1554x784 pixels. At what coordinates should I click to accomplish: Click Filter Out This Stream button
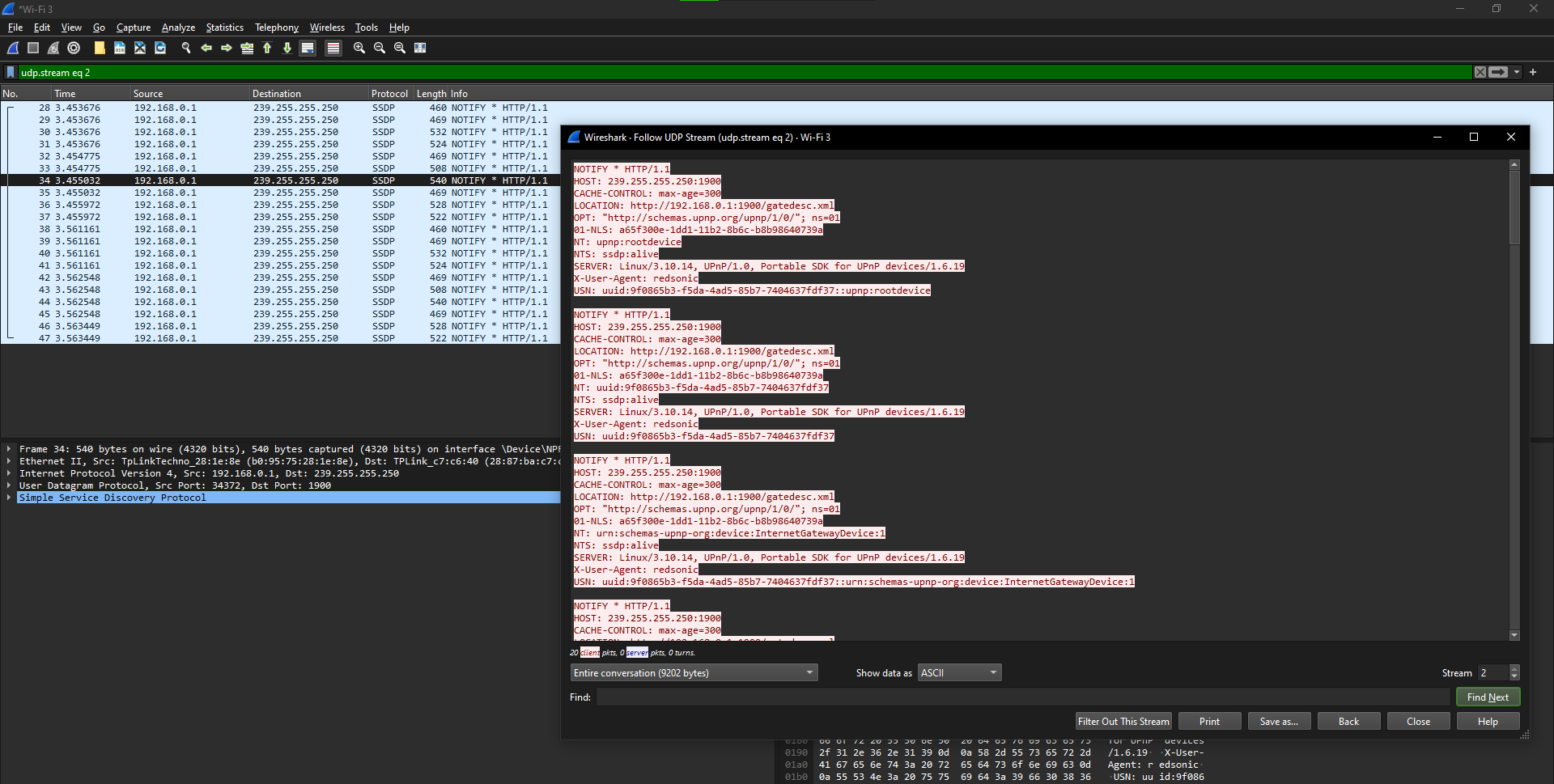coord(1123,722)
